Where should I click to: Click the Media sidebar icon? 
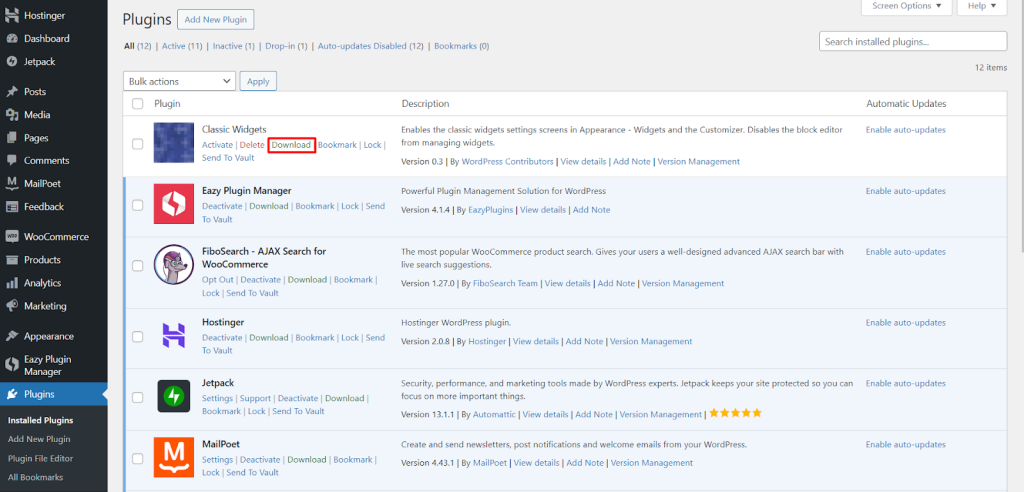click(12, 114)
